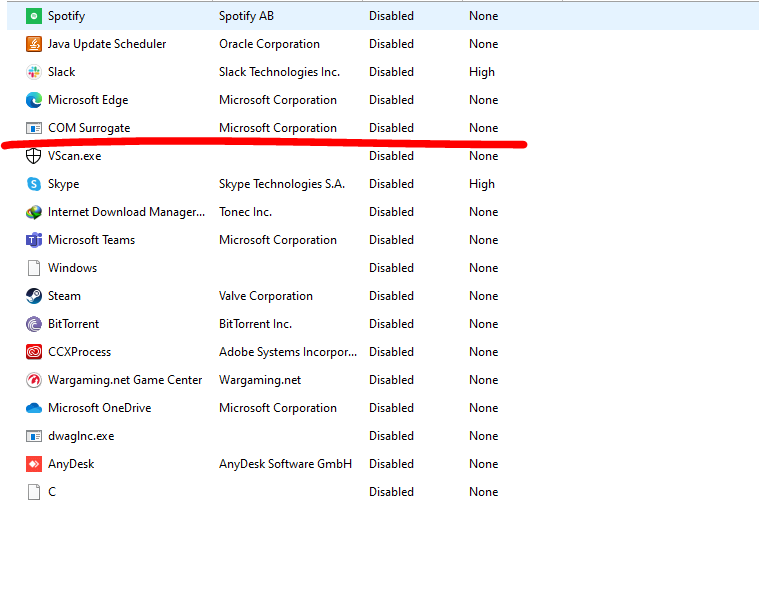Select the Java Update Scheduler entry name
The width and height of the screenshot is (759, 612).
[x=107, y=44]
